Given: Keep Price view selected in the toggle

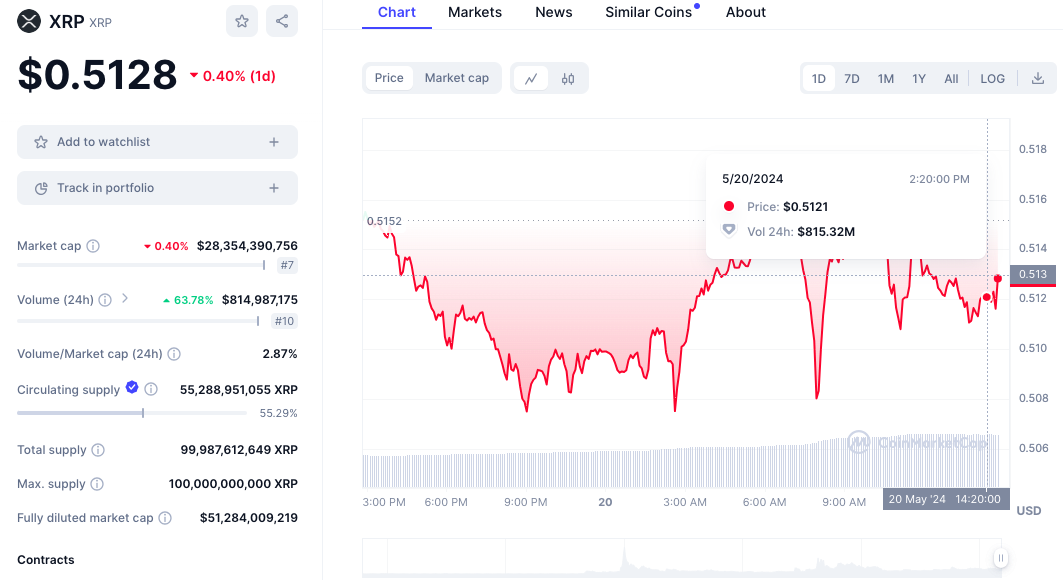Looking at the screenshot, I should click(x=389, y=77).
